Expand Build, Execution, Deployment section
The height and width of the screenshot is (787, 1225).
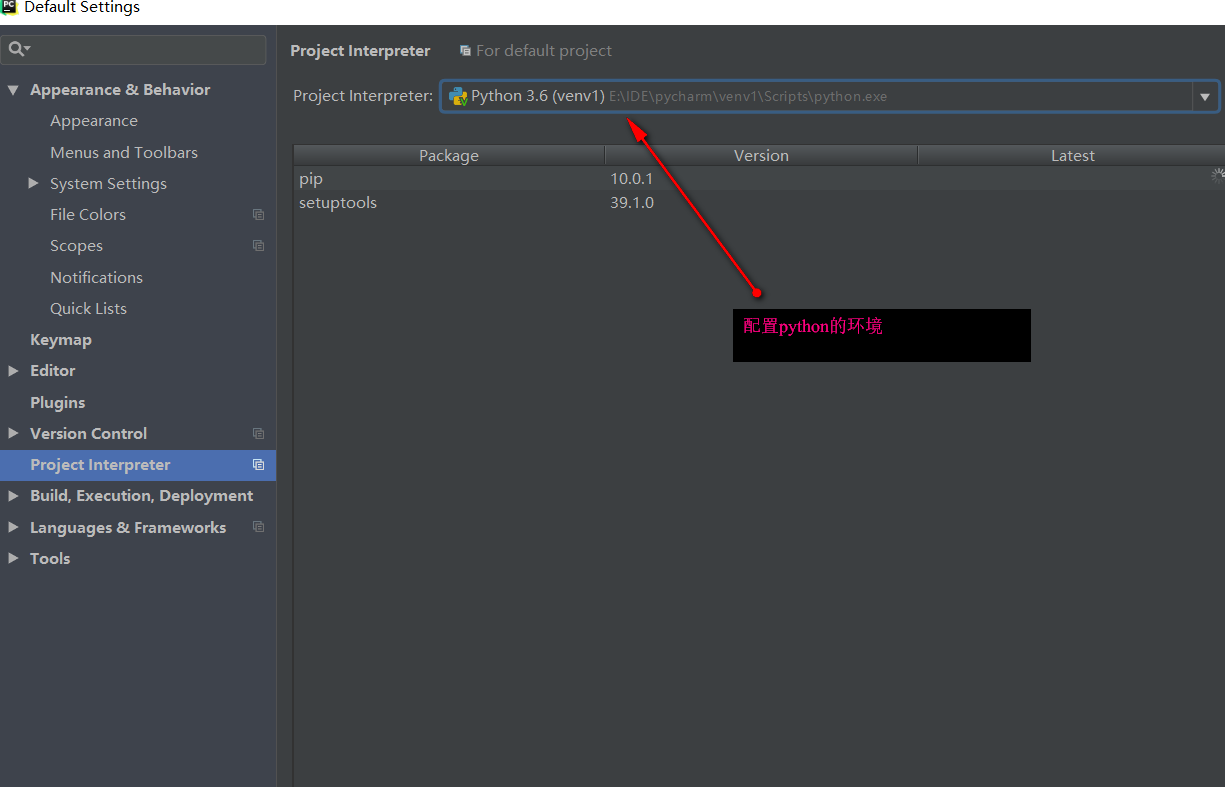pos(13,496)
